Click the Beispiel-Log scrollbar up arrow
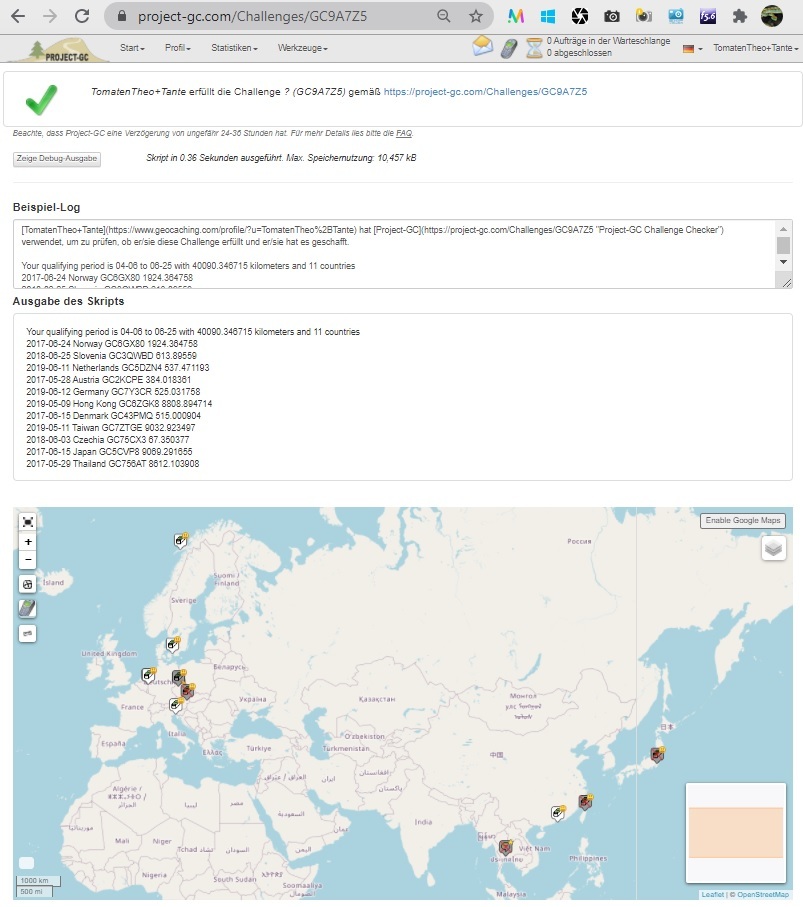This screenshot has width=803, height=907. click(x=783, y=229)
